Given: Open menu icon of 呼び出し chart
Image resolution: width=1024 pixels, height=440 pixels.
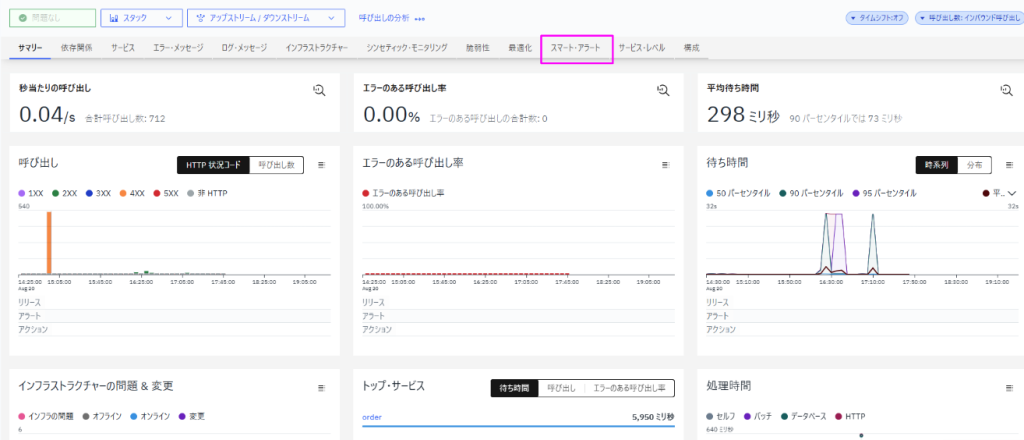Looking at the screenshot, I should pyautogui.click(x=321, y=165).
